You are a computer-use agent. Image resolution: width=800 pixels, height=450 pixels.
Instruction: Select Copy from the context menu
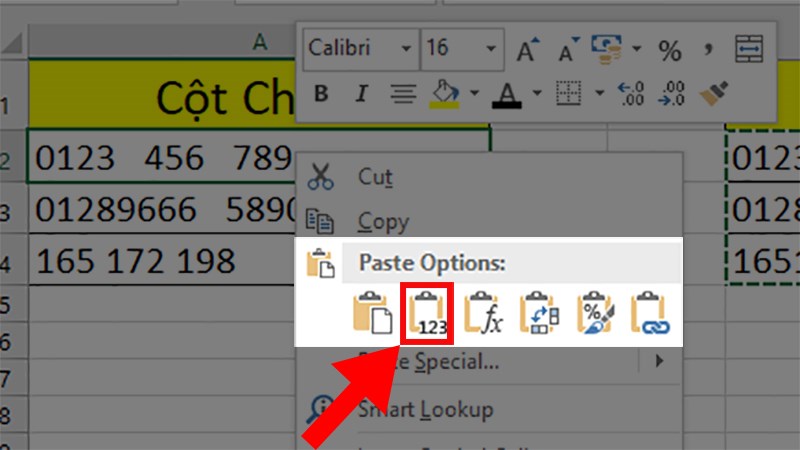pos(381,219)
